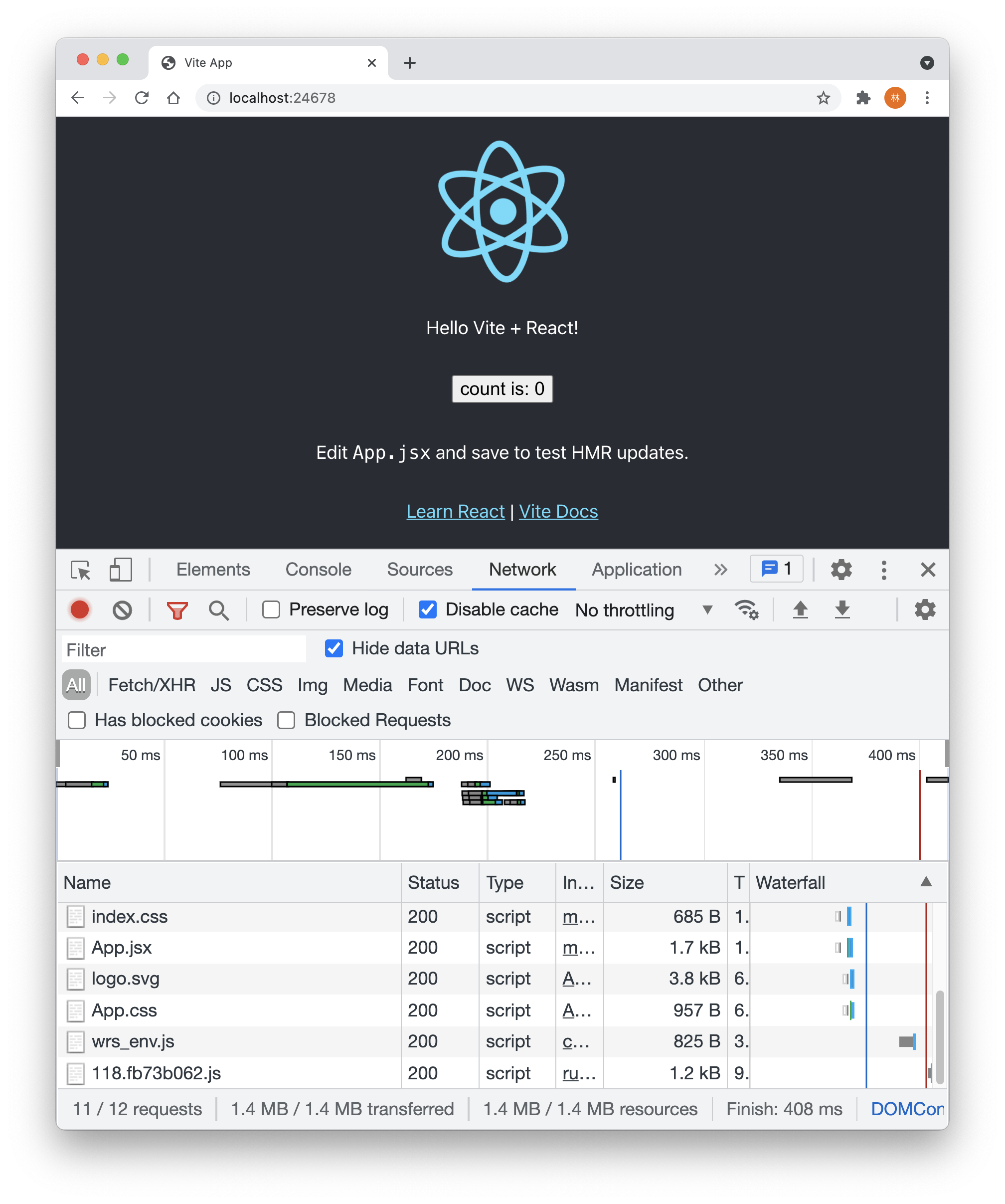The height and width of the screenshot is (1204, 1005).
Task: Open Network panel settings gear
Action: 924,609
